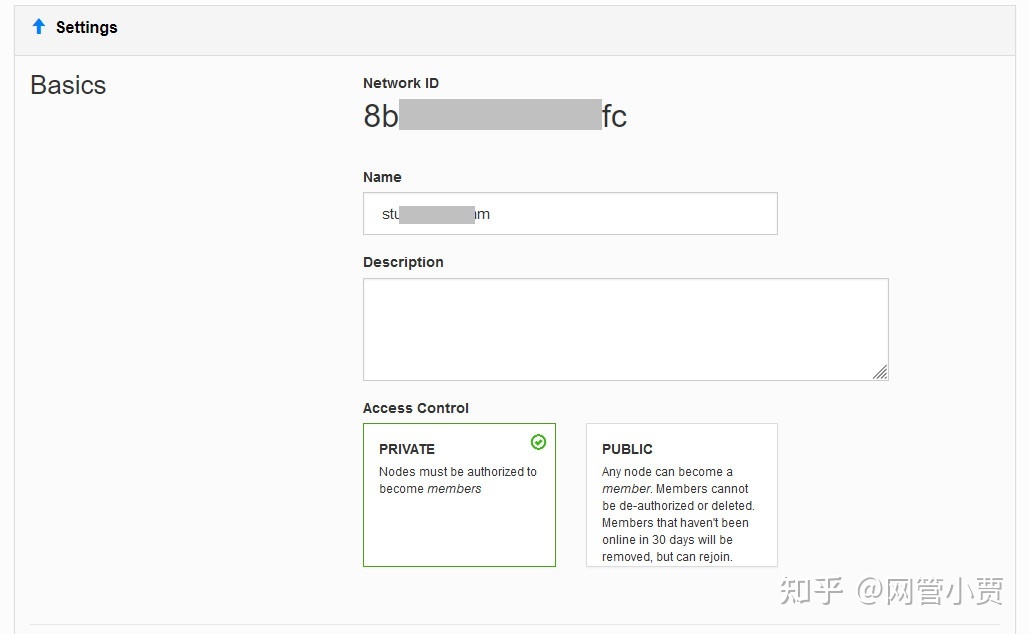Screen dimensions: 1030x634
Task: Click the Zhihu watermark text
Action: [891, 591]
